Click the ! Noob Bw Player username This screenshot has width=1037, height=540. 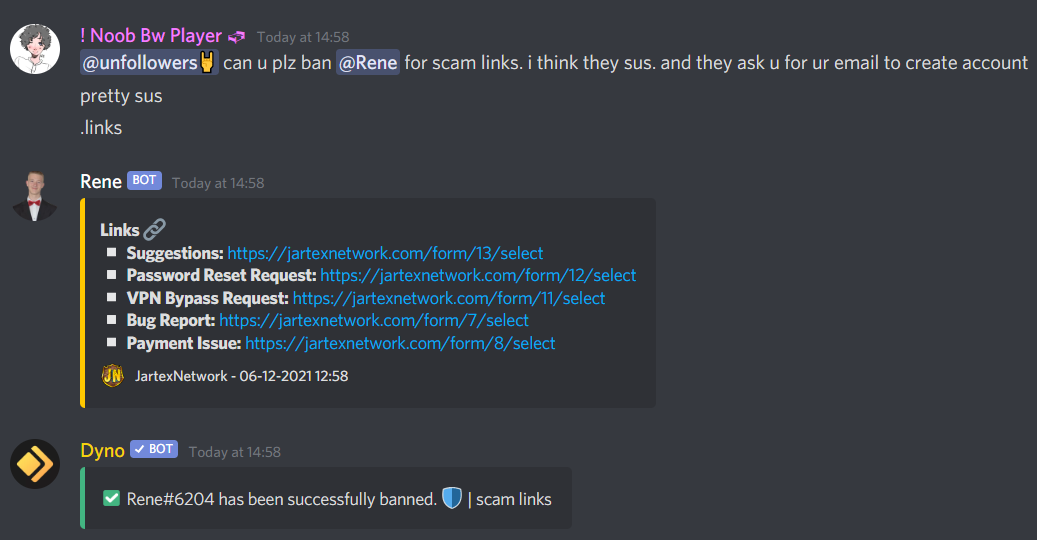151,36
